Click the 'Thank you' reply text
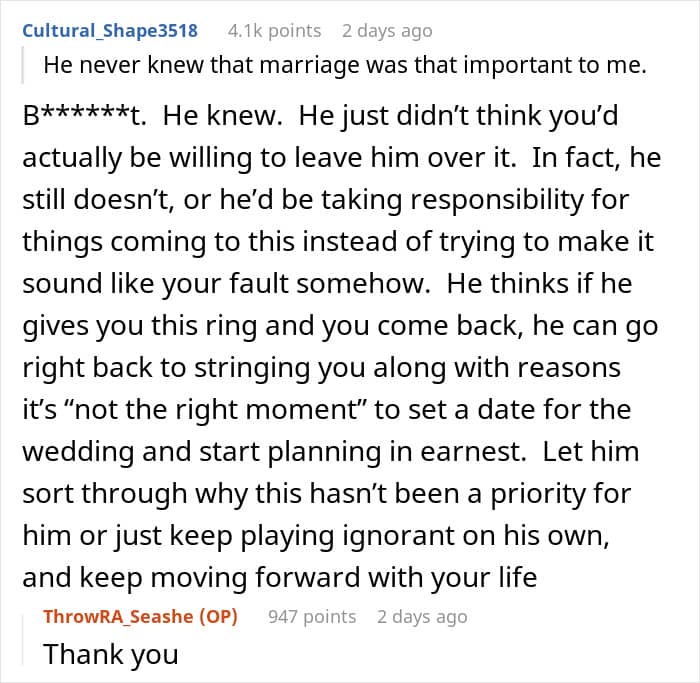This screenshot has height=683, width=700. pos(111,654)
